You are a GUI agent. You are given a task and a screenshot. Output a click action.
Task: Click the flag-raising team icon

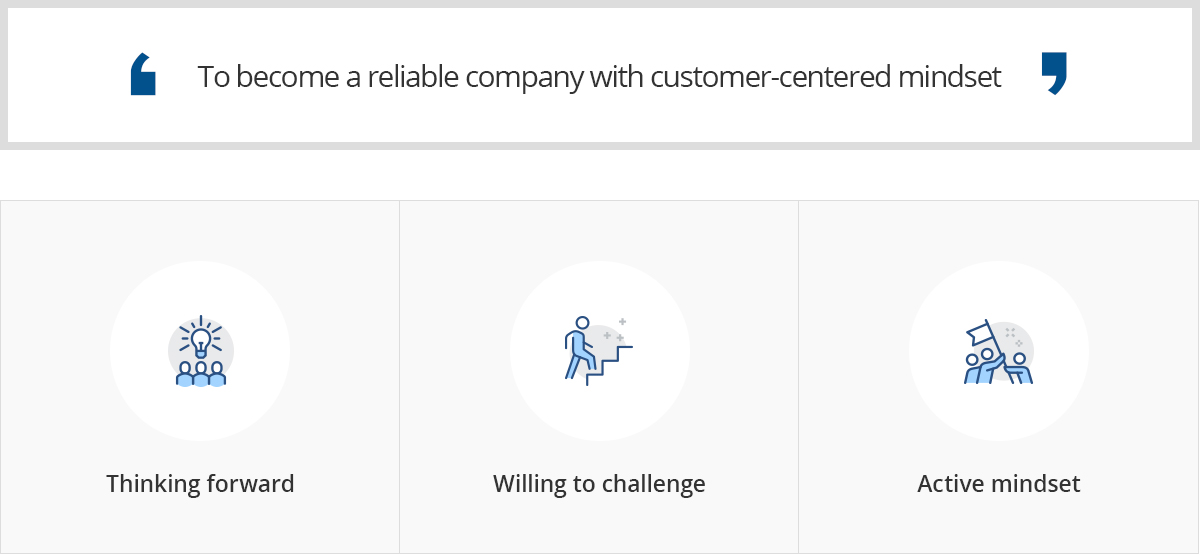point(999,351)
